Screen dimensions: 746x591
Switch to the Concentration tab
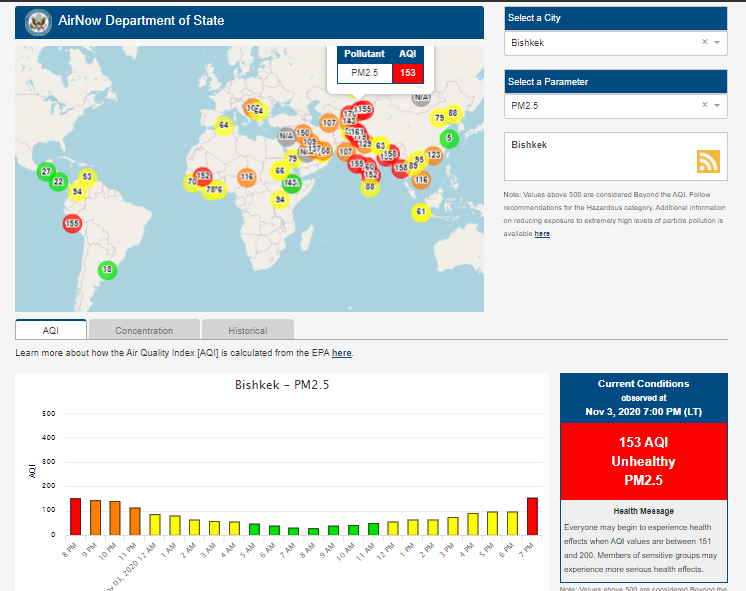[x=144, y=330]
